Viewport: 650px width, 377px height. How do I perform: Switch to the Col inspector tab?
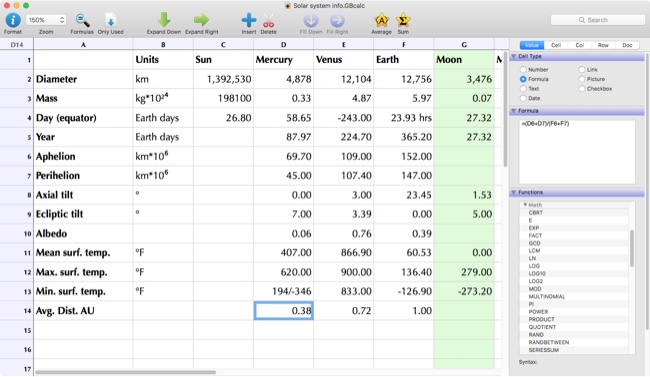point(580,45)
